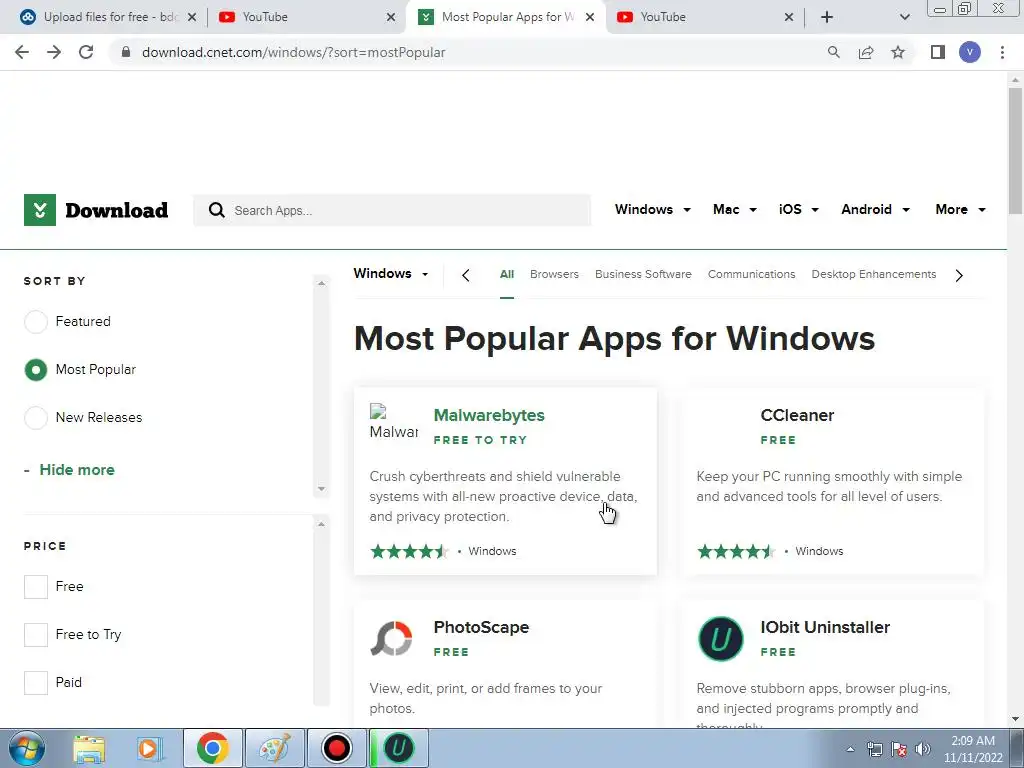Viewport: 1024px width, 768px height.
Task: Click the broken Malwarebytes image icon
Action: point(394,422)
